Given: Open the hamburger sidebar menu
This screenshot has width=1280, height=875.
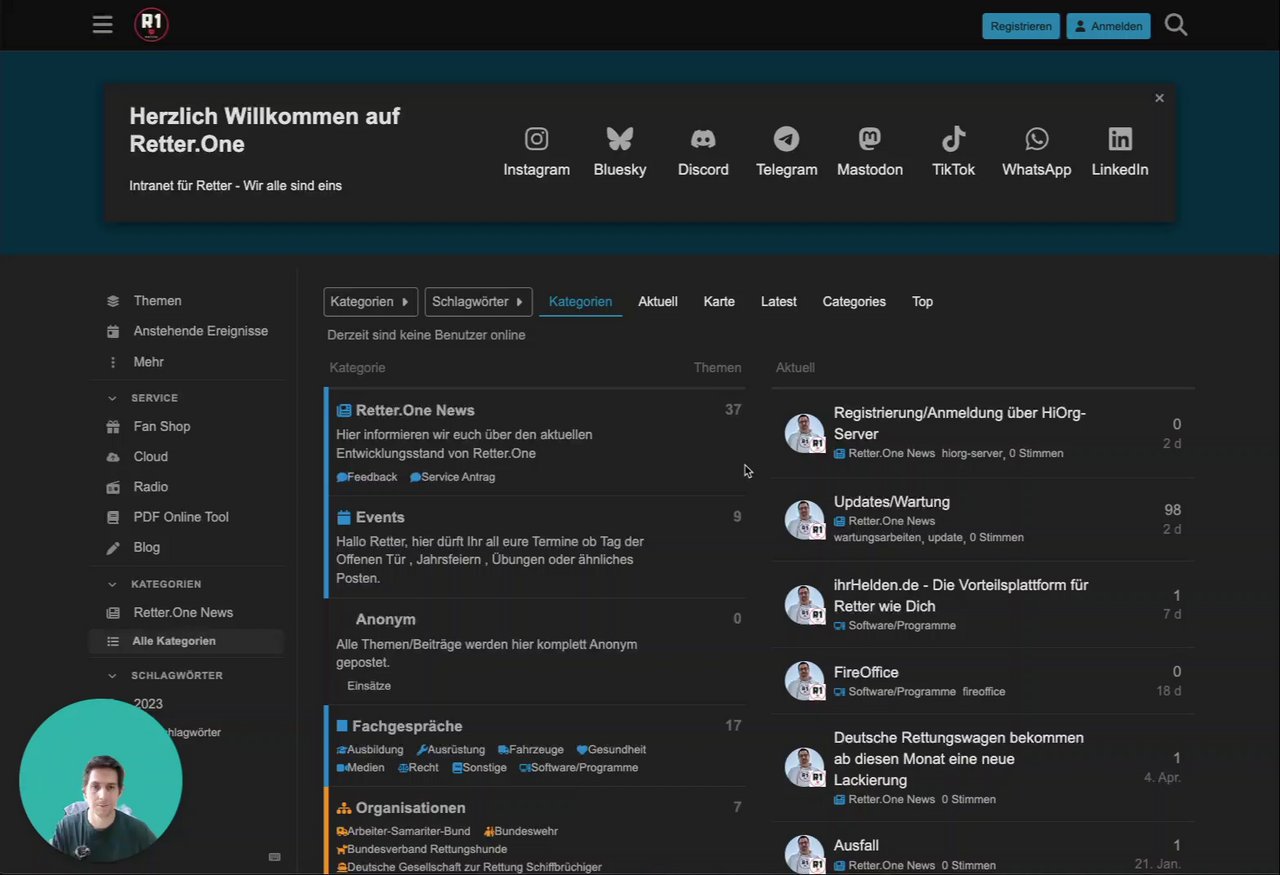Looking at the screenshot, I should 102,25.
